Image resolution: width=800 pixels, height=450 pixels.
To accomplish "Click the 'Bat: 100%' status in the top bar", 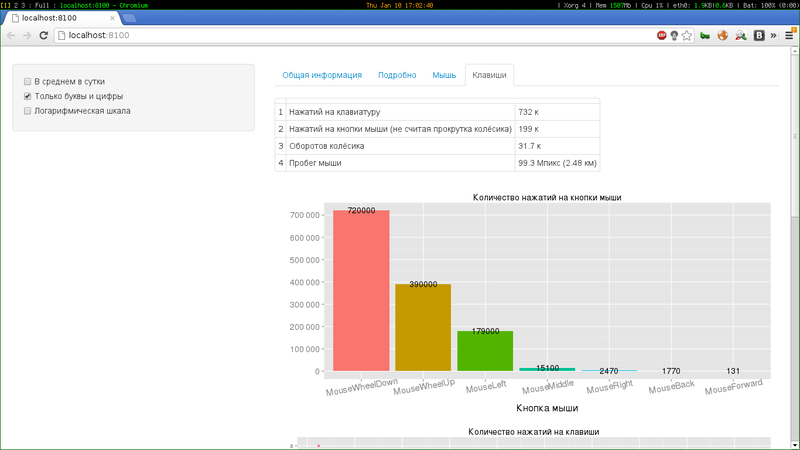I will [758, 5].
